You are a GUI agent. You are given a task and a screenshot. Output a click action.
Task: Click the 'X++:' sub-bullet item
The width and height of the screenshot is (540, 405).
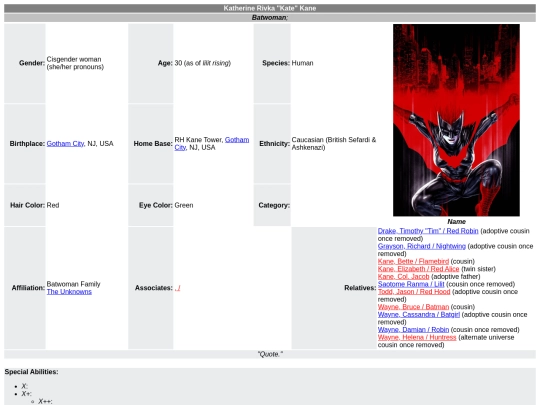[45, 402]
